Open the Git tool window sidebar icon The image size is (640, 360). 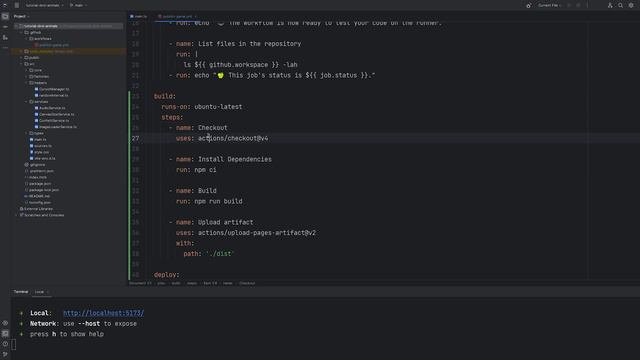[5, 354]
